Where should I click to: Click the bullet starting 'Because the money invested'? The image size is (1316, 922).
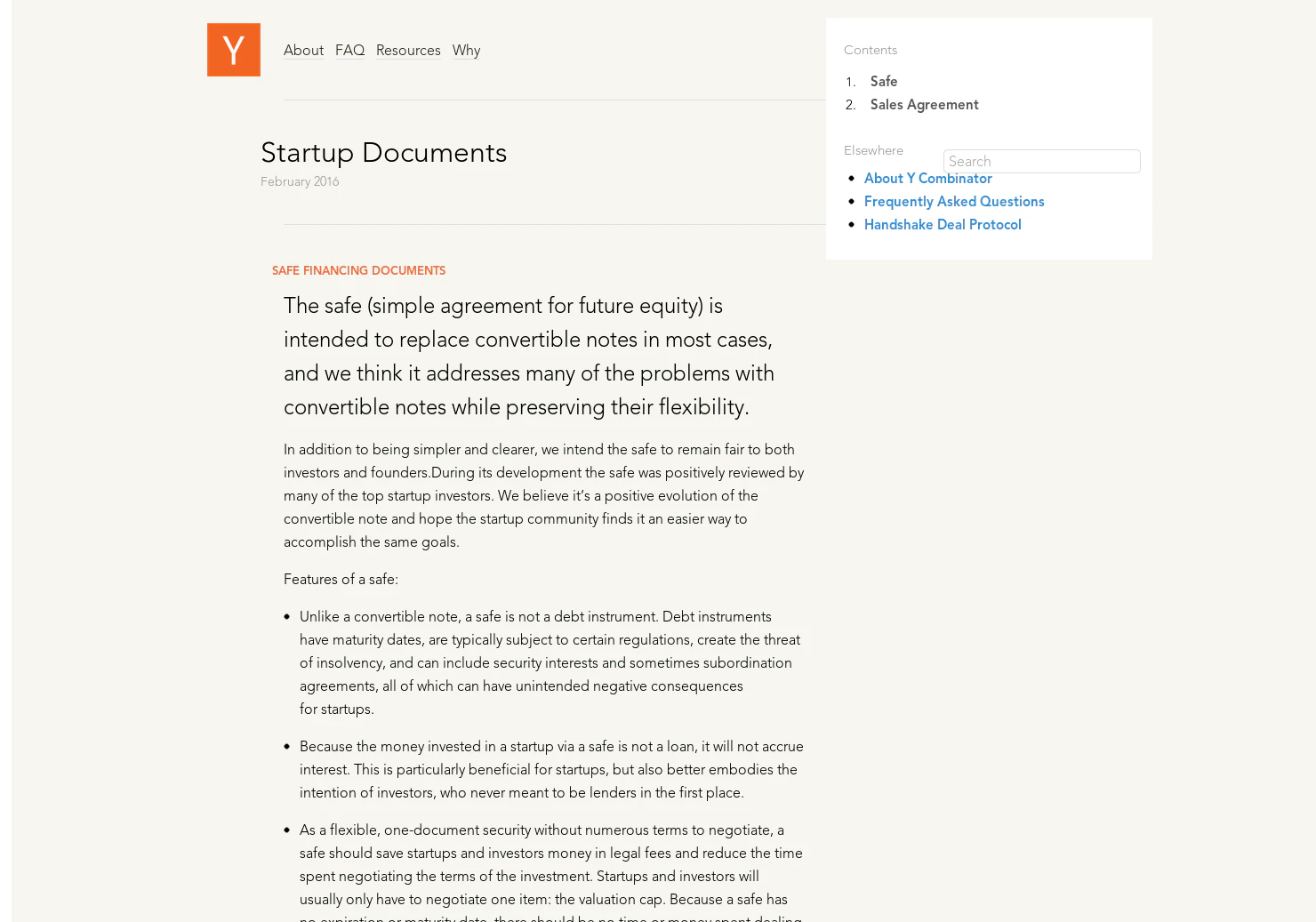point(551,769)
